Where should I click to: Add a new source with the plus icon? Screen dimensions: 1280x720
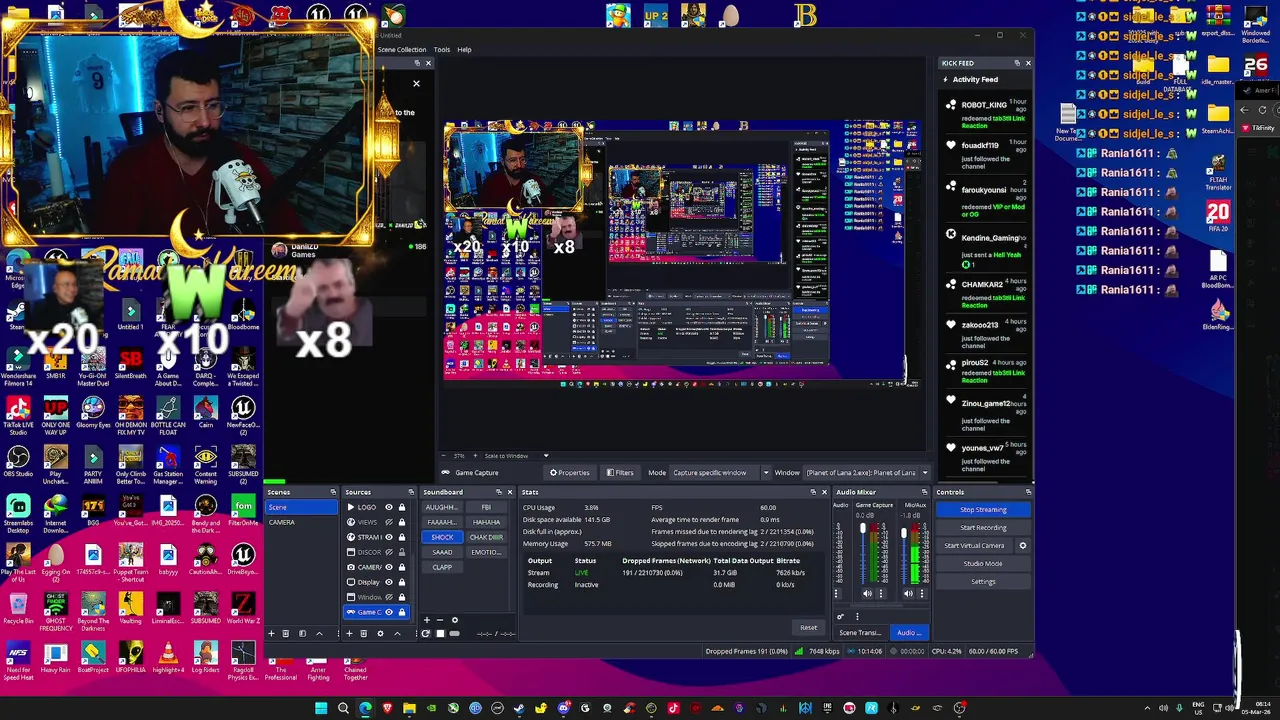(349, 634)
